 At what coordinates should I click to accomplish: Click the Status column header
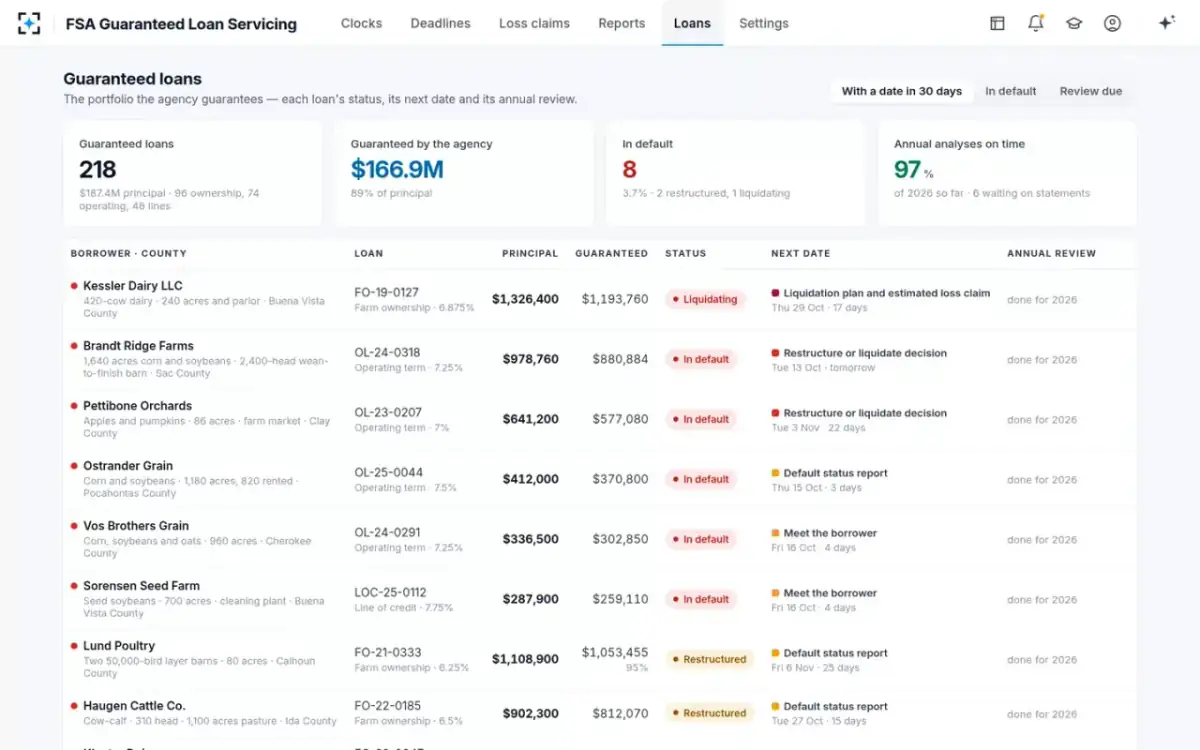pyautogui.click(x=686, y=254)
